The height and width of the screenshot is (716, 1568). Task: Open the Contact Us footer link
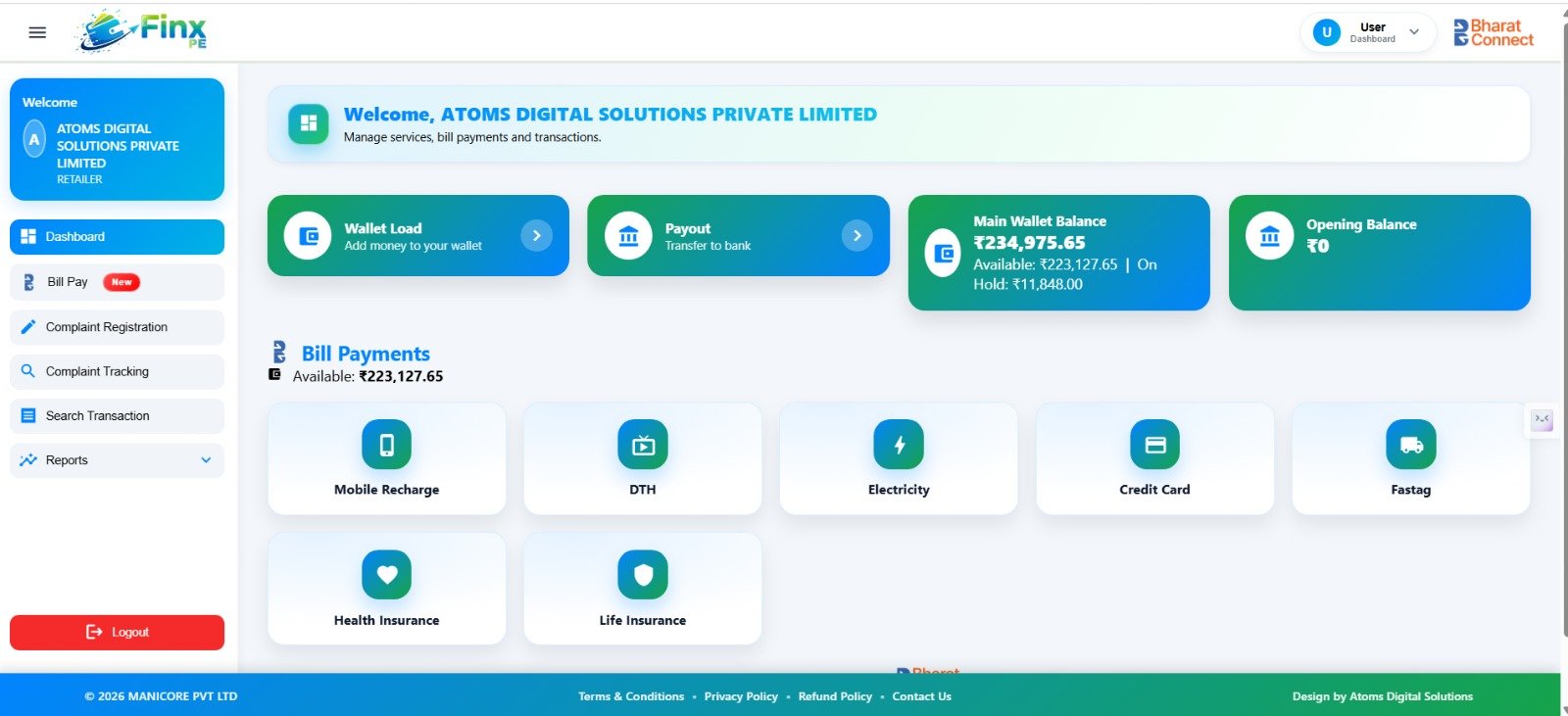click(921, 696)
